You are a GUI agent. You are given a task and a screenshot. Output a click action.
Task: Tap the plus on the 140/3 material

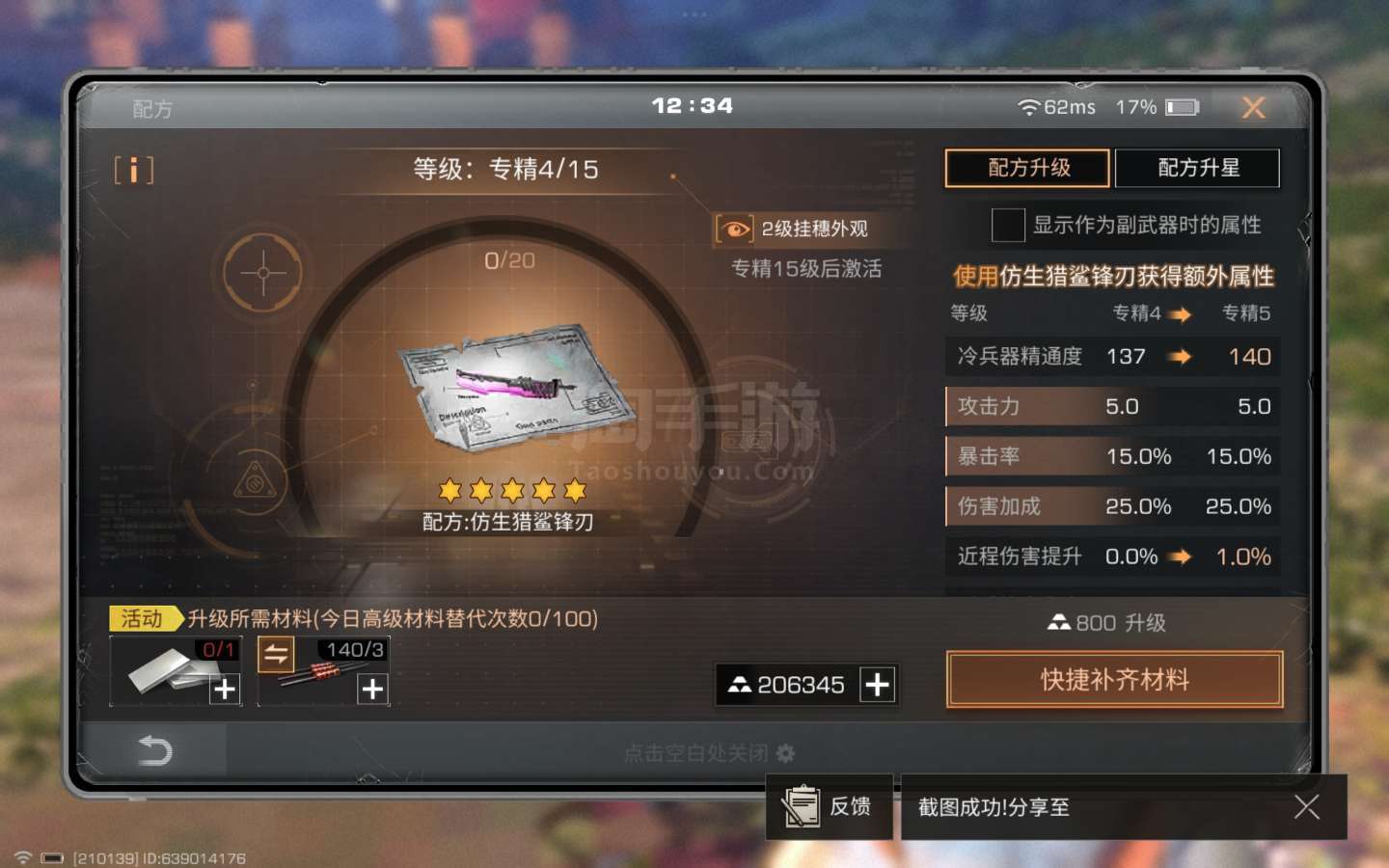pyautogui.click(x=372, y=689)
